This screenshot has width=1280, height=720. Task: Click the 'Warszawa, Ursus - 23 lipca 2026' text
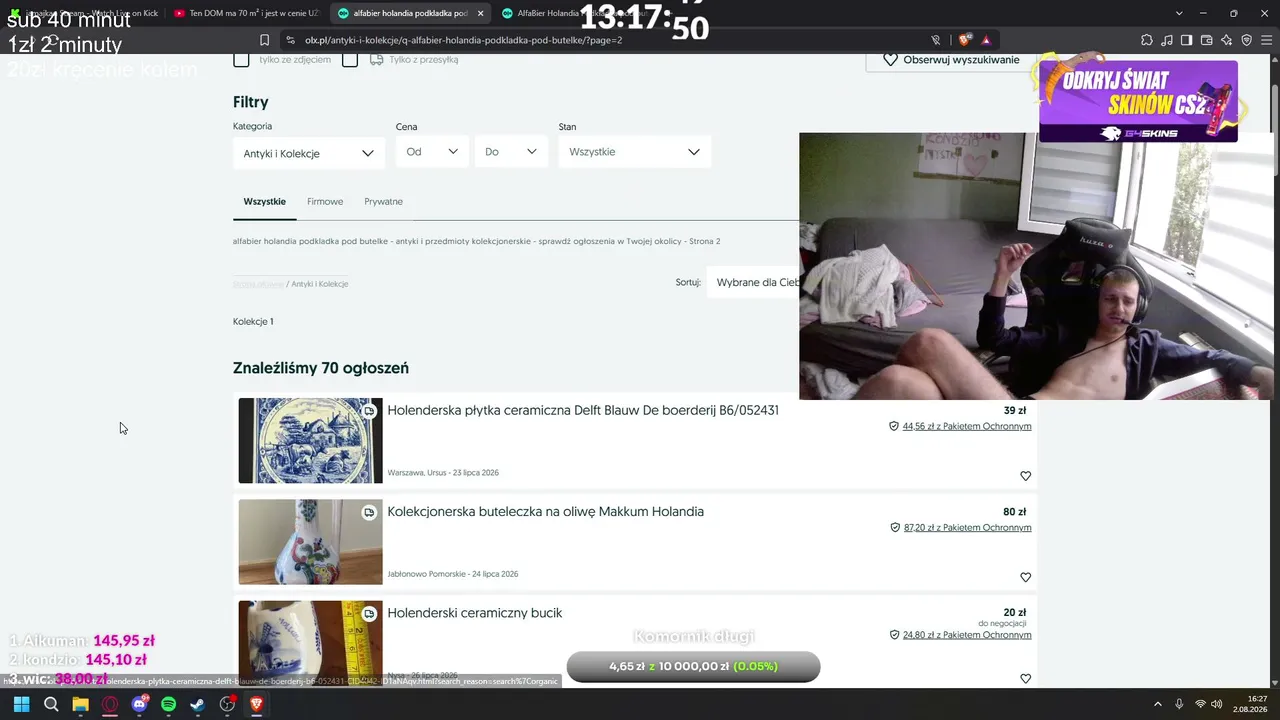pyautogui.click(x=443, y=473)
